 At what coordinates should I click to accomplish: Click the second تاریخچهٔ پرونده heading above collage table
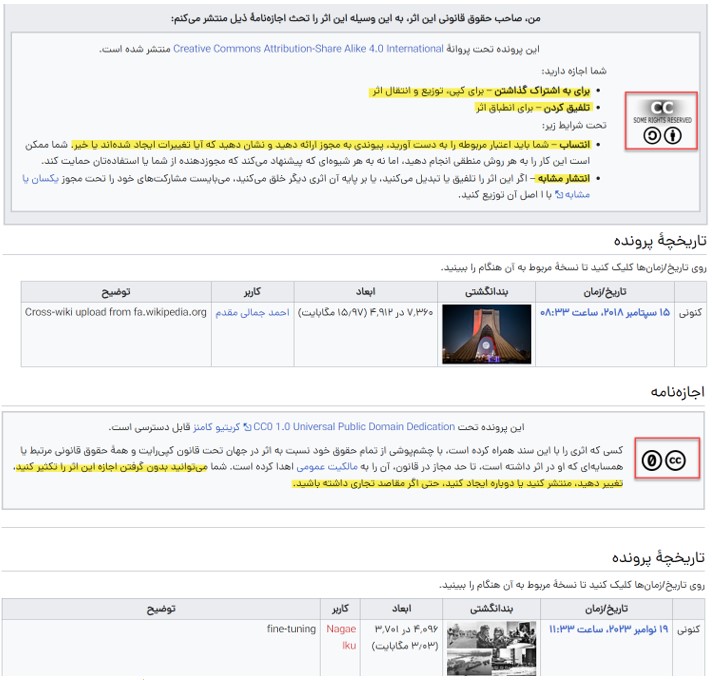pyautogui.click(x=658, y=557)
